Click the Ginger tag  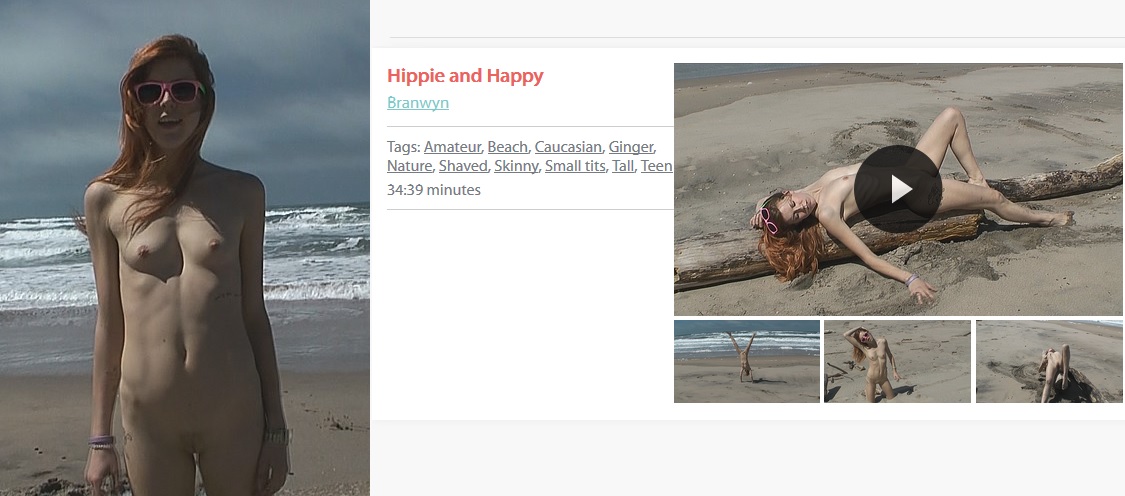631,146
